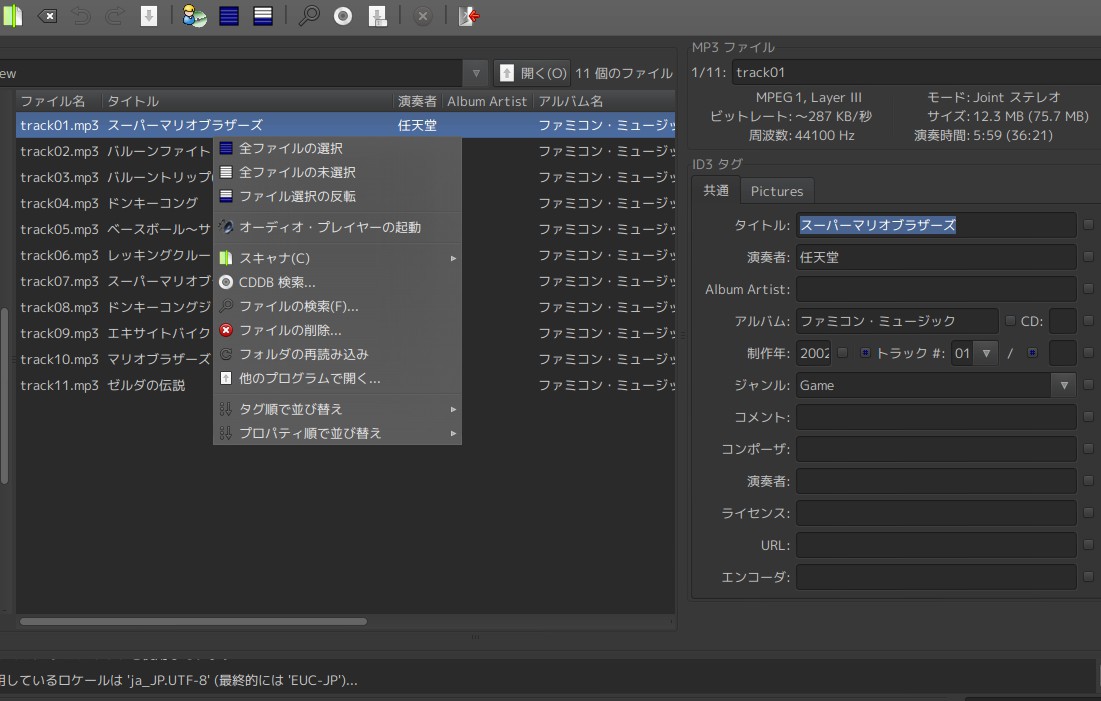Click the 制作年 field showing 2002
The width and height of the screenshot is (1101, 701).
coord(814,353)
